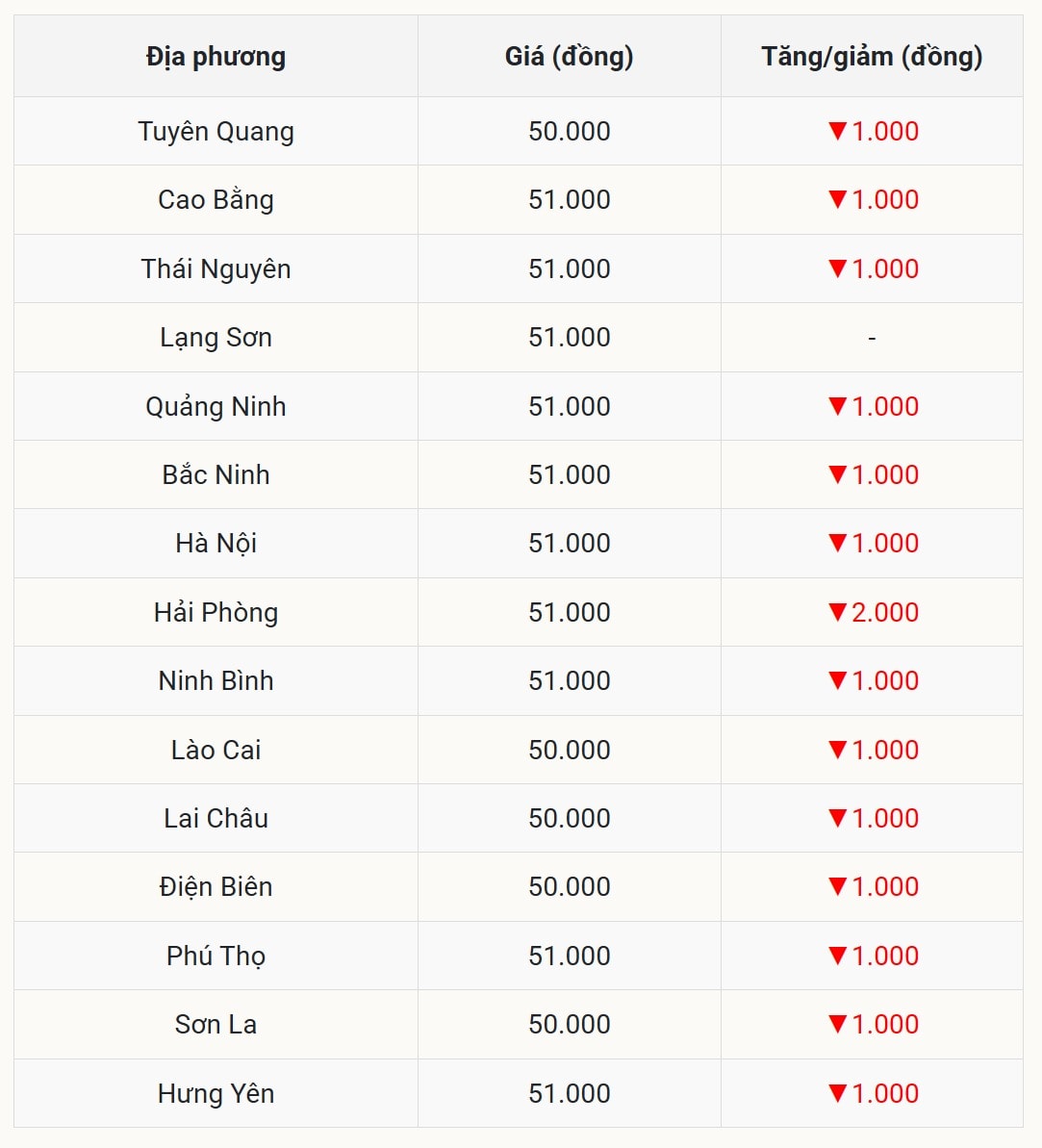Click the red down arrow in Hải Phòng row
Image resolution: width=1042 pixels, height=1148 pixels.
837,612
